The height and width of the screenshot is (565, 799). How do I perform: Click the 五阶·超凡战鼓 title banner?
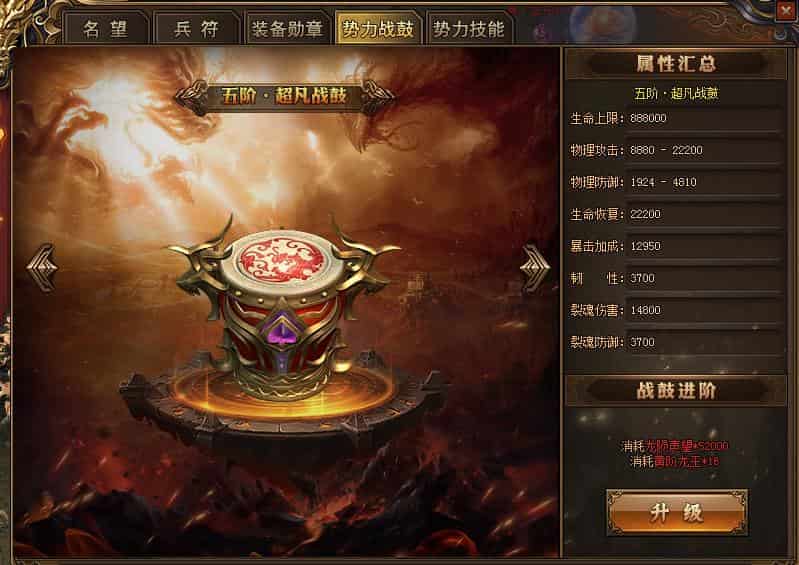tap(284, 96)
